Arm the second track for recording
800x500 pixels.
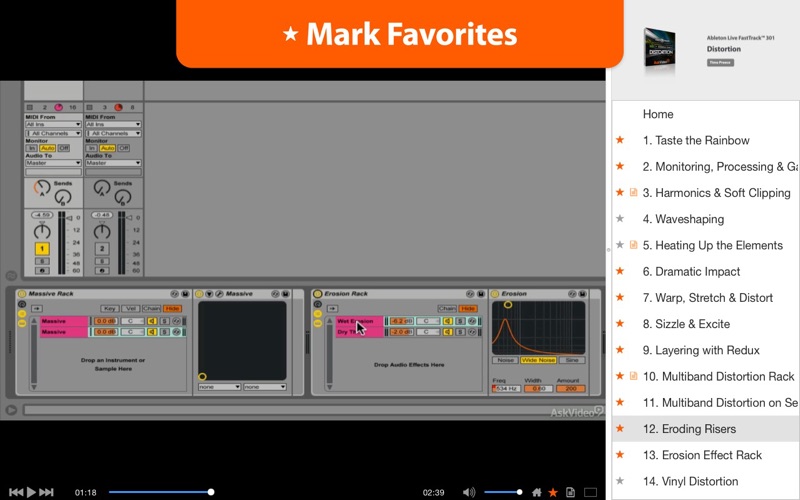pyautogui.click(x=102, y=270)
